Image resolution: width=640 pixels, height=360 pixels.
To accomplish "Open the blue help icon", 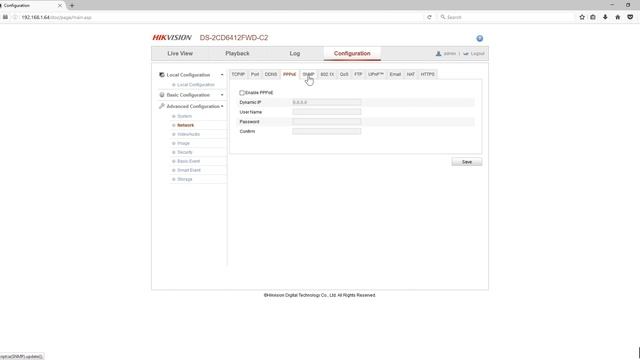I will (x=480, y=38).
